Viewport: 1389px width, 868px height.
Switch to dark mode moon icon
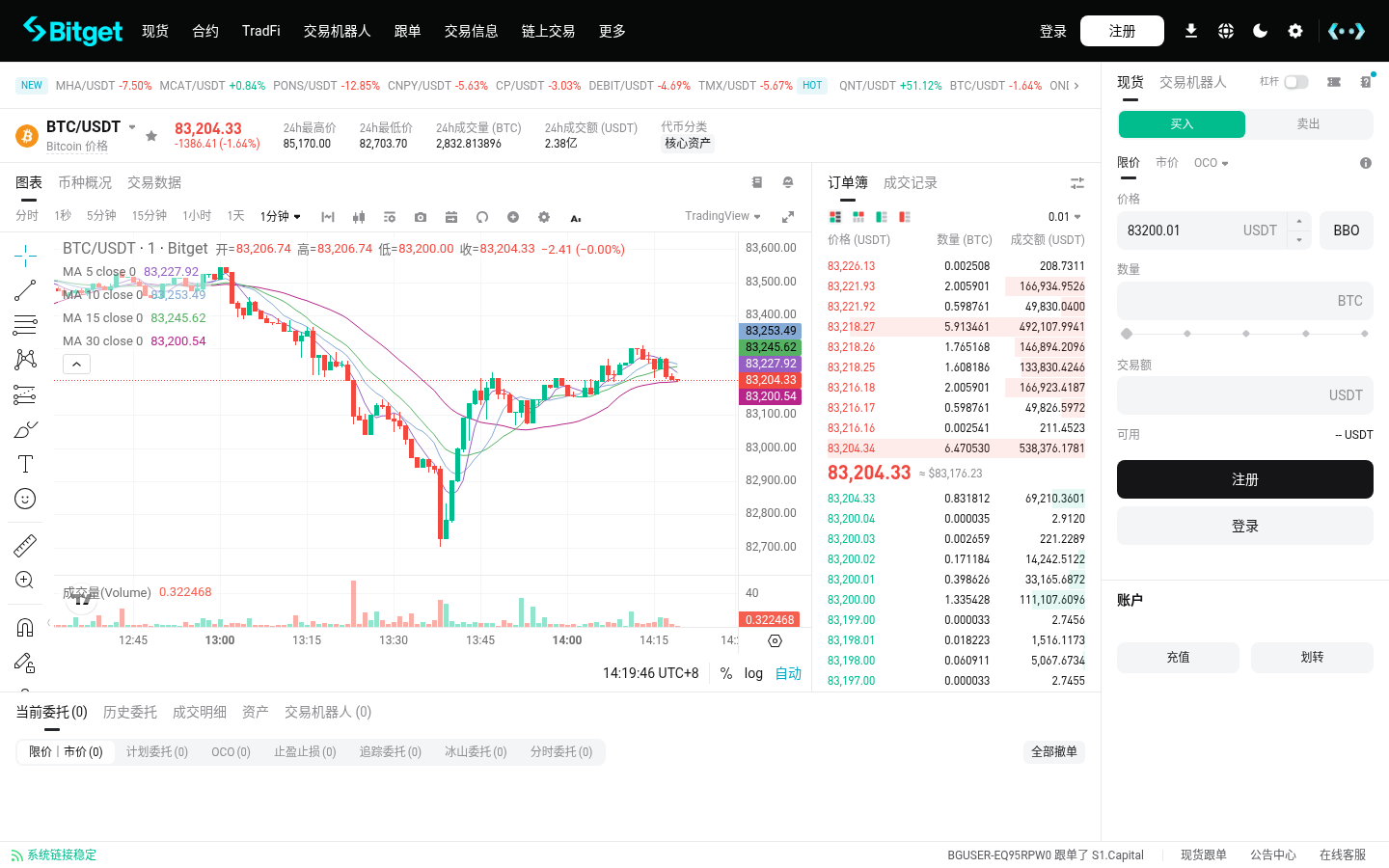click(x=1261, y=31)
